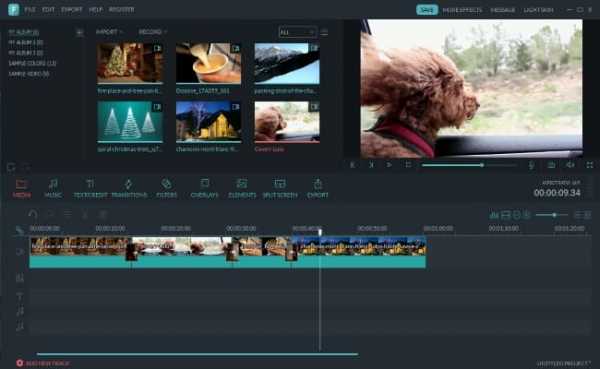Image resolution: width=600 pixels, height=369 pixels.
Task: Click the text track T icon
Action: [20, 296]
